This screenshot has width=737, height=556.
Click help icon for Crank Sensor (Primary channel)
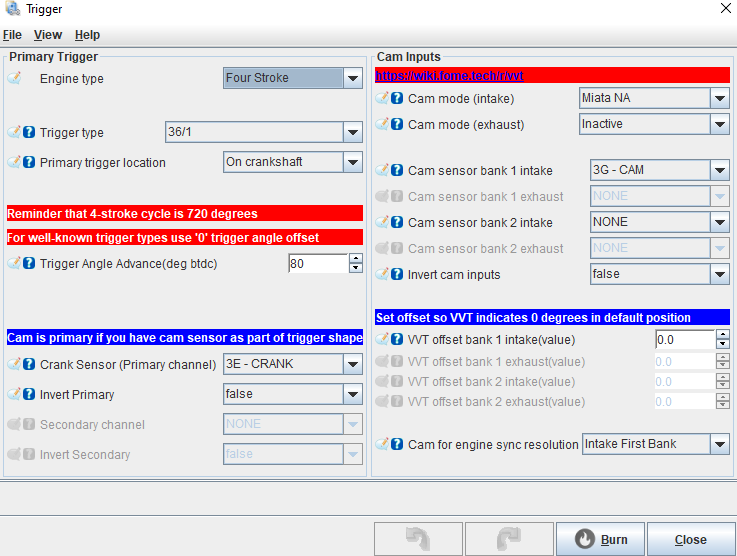(29, 365)
